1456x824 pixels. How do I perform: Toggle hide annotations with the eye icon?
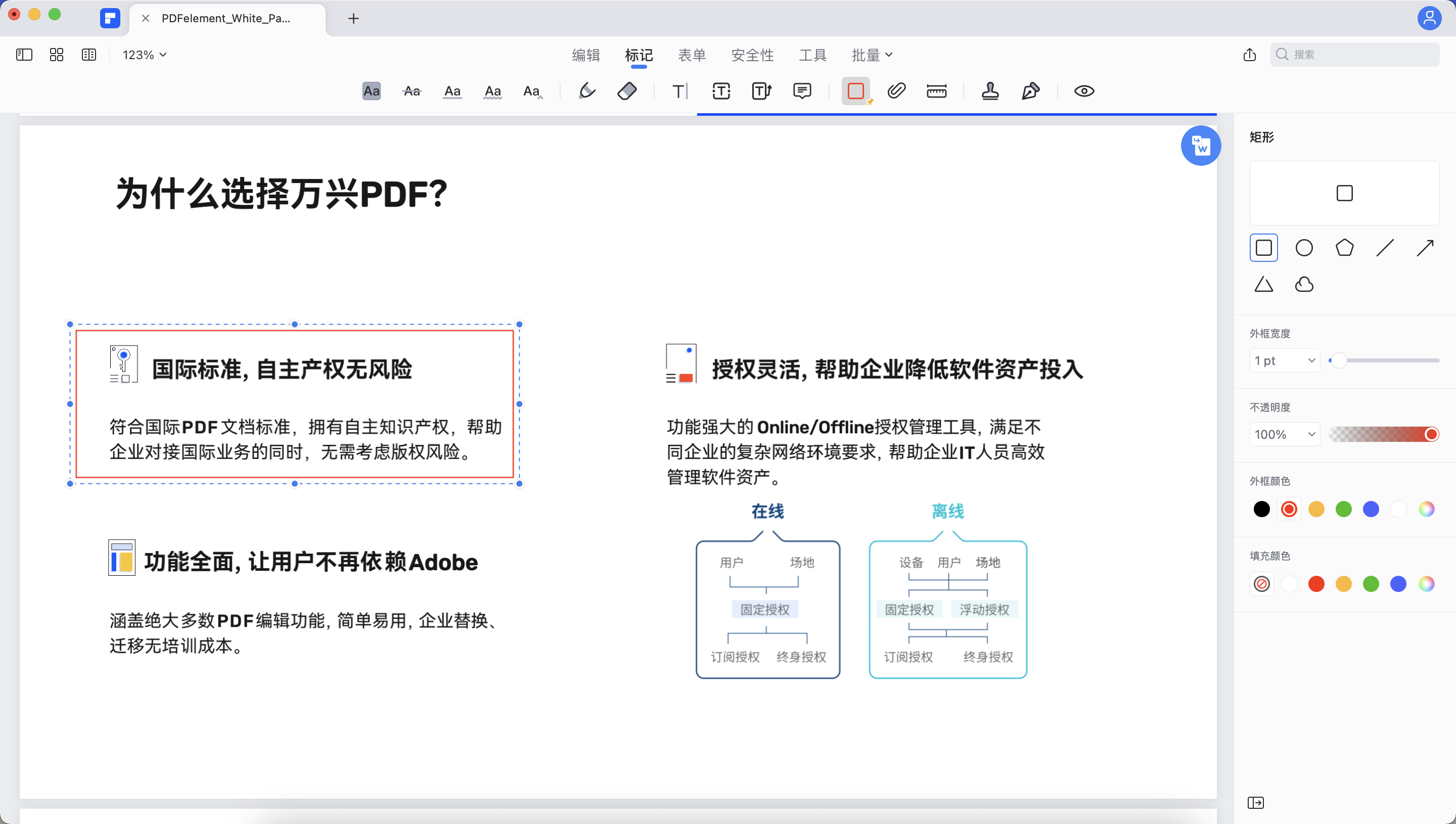point(1083,90)
